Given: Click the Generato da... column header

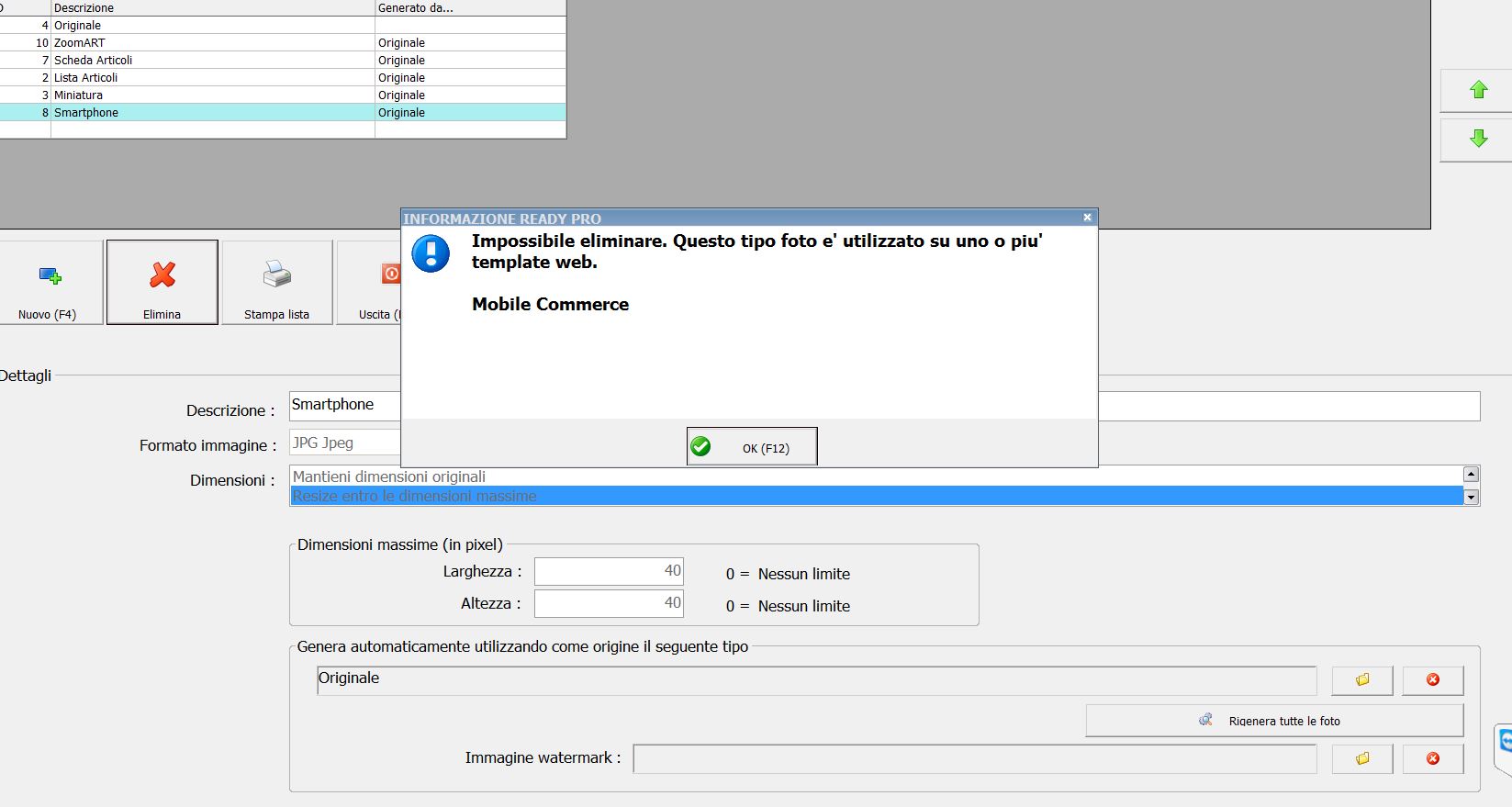Looking at the screenshot, I should coord(471,7).
